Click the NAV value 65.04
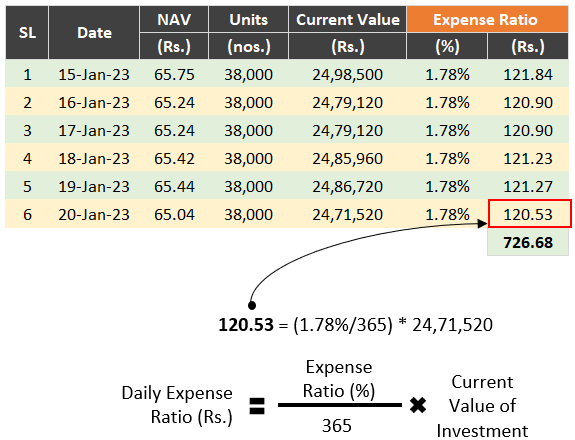 click(174, 214)
